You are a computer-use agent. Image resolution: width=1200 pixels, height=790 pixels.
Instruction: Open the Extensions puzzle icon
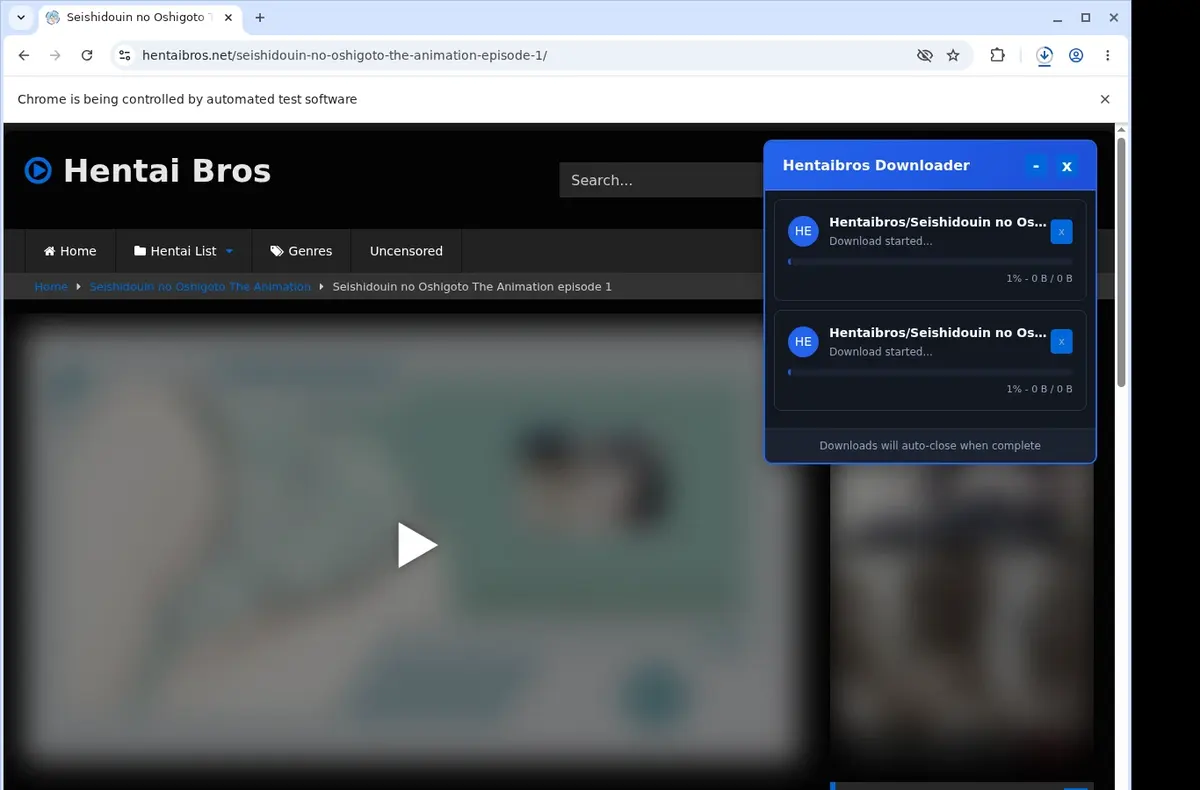997,56
